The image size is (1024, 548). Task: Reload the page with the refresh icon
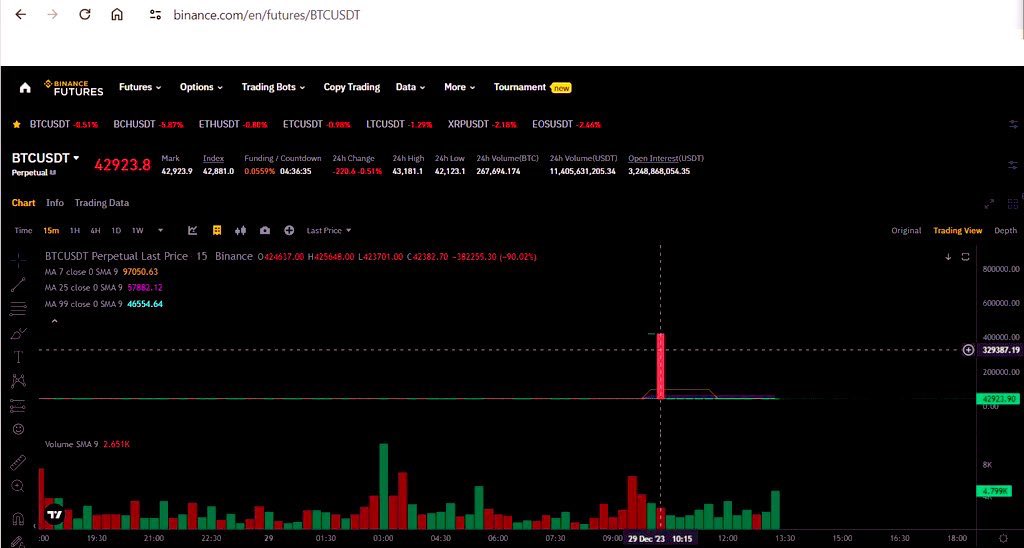(85, 14)
